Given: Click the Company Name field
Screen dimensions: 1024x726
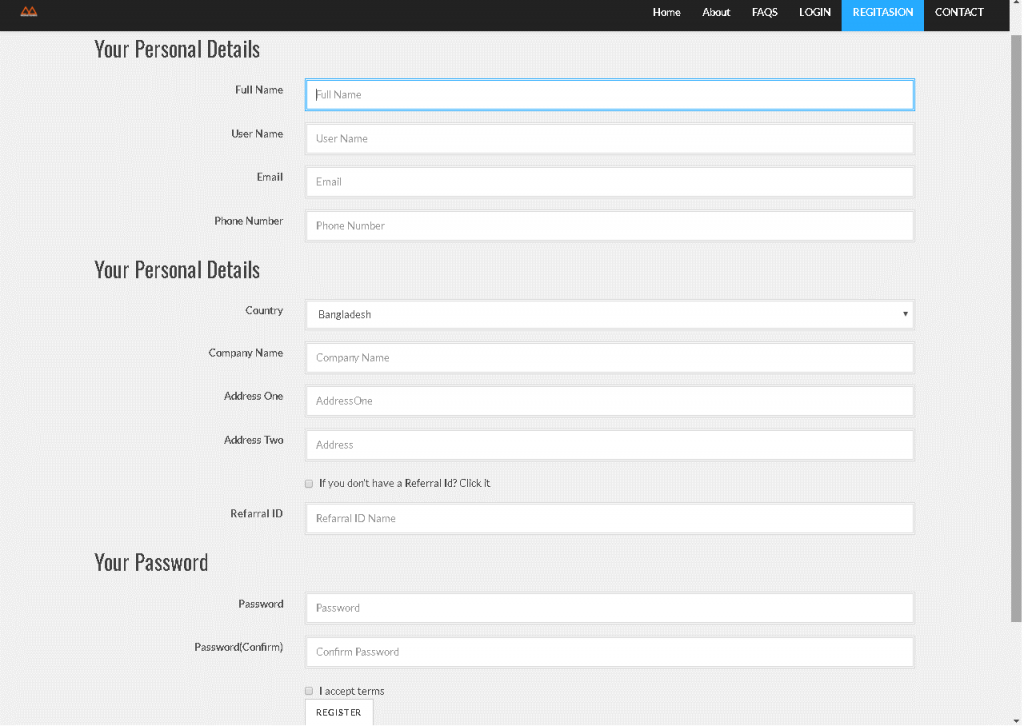Looking at the screenshot, I should click(609, 358).
